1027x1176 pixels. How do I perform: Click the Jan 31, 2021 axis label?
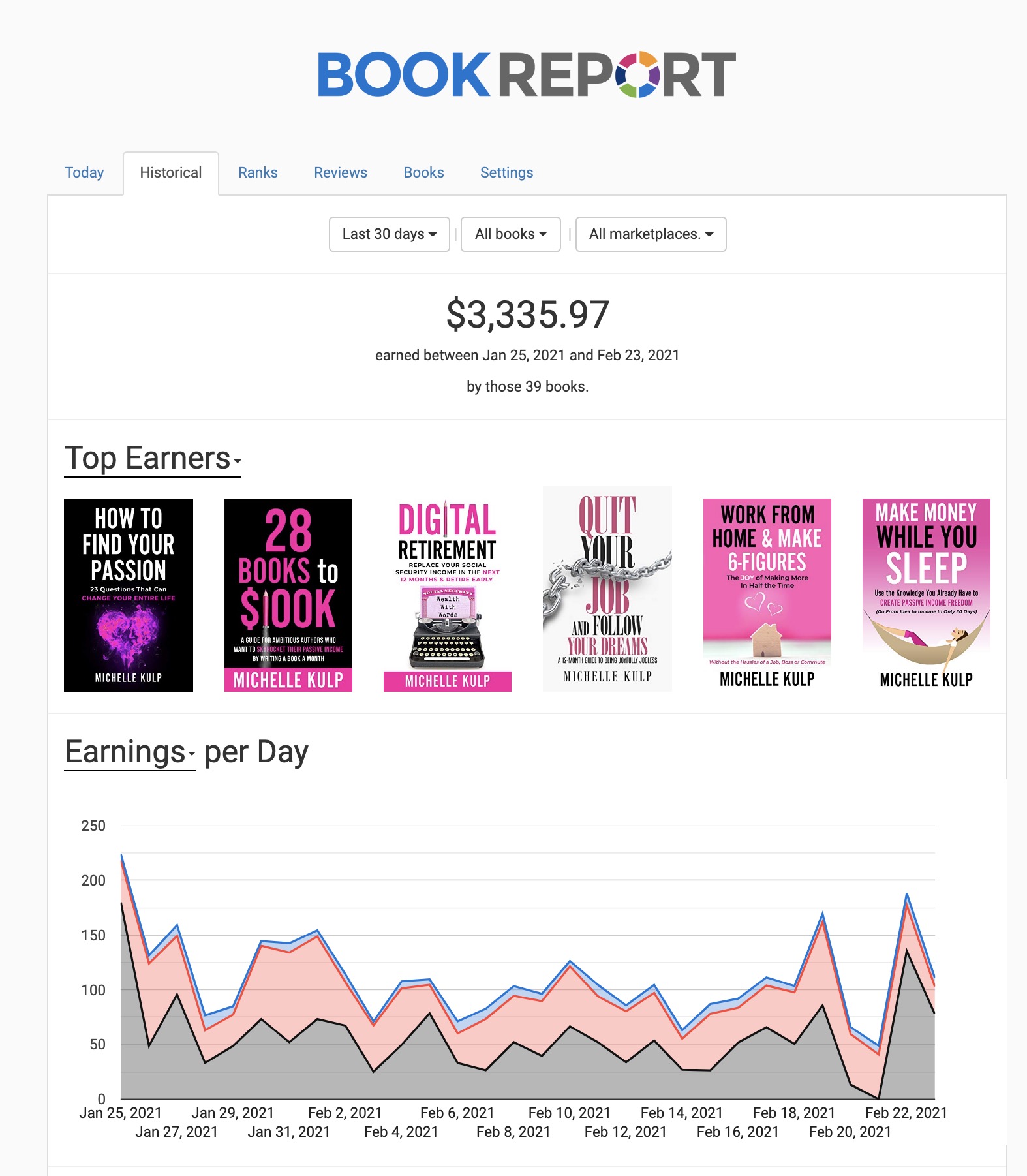coord(289,1132)
